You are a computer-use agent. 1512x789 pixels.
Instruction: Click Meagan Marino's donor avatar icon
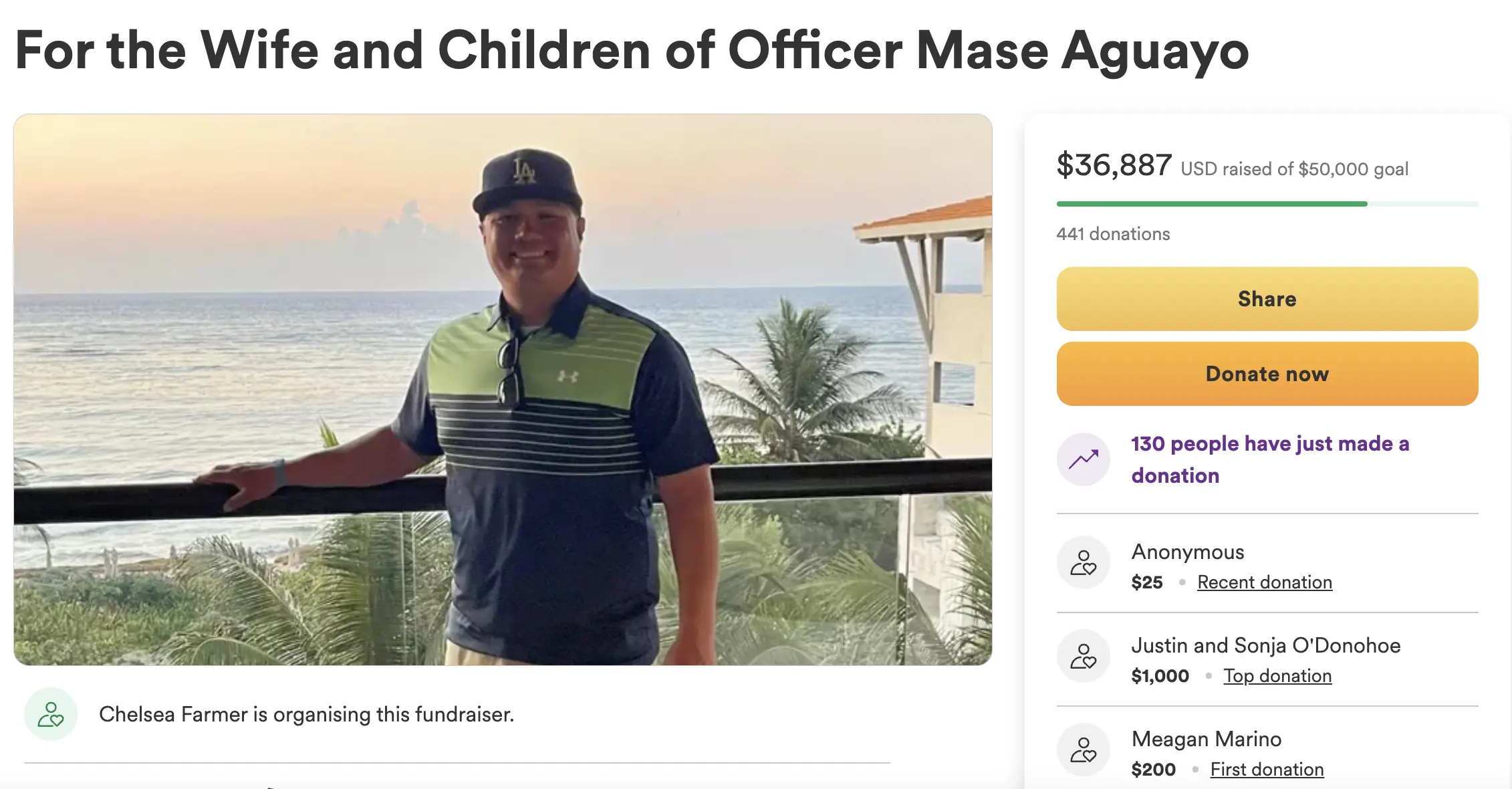[x=1083, y=750]
